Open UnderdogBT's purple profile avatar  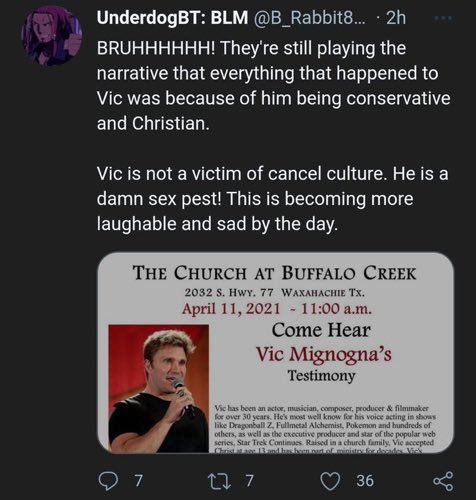tap(52, 36)
